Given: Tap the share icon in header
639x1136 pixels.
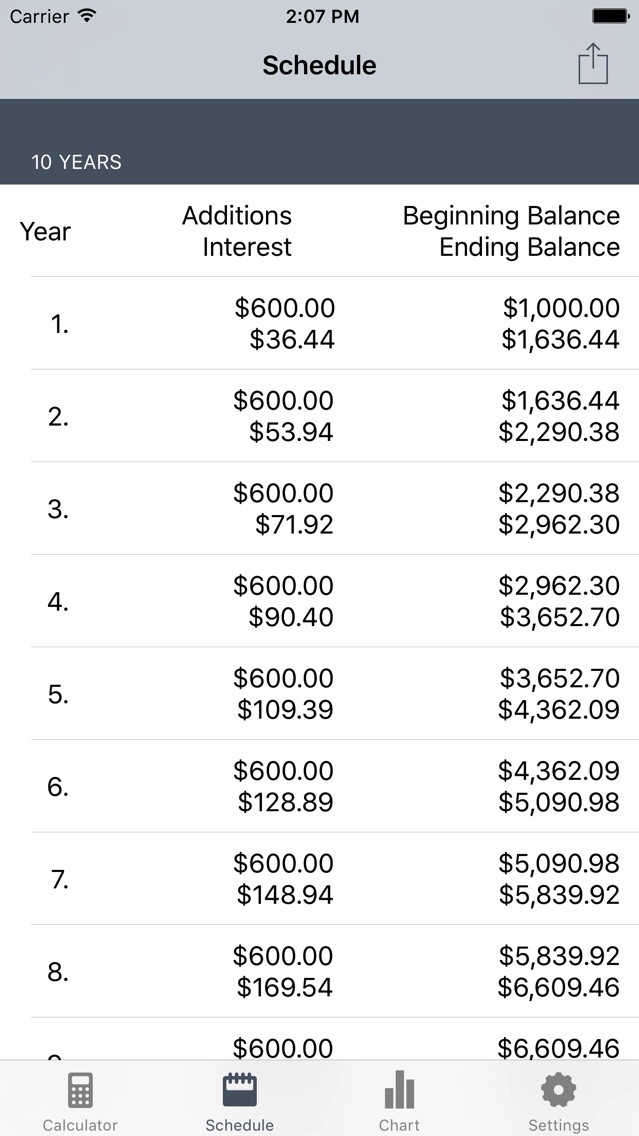Looking at the screenshot, I should (593, 65).
